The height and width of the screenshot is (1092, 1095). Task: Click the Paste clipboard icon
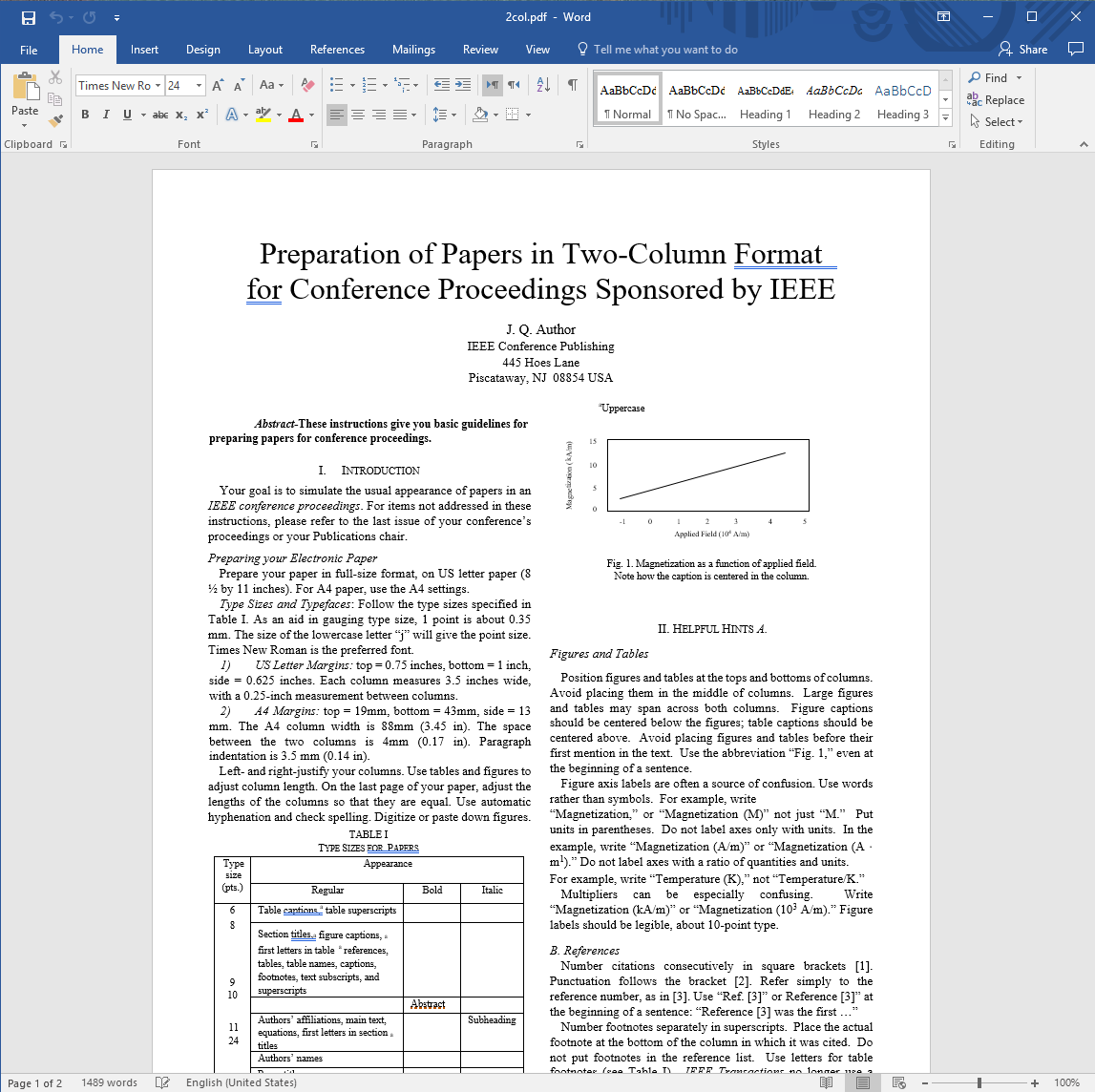coord(25,87)
